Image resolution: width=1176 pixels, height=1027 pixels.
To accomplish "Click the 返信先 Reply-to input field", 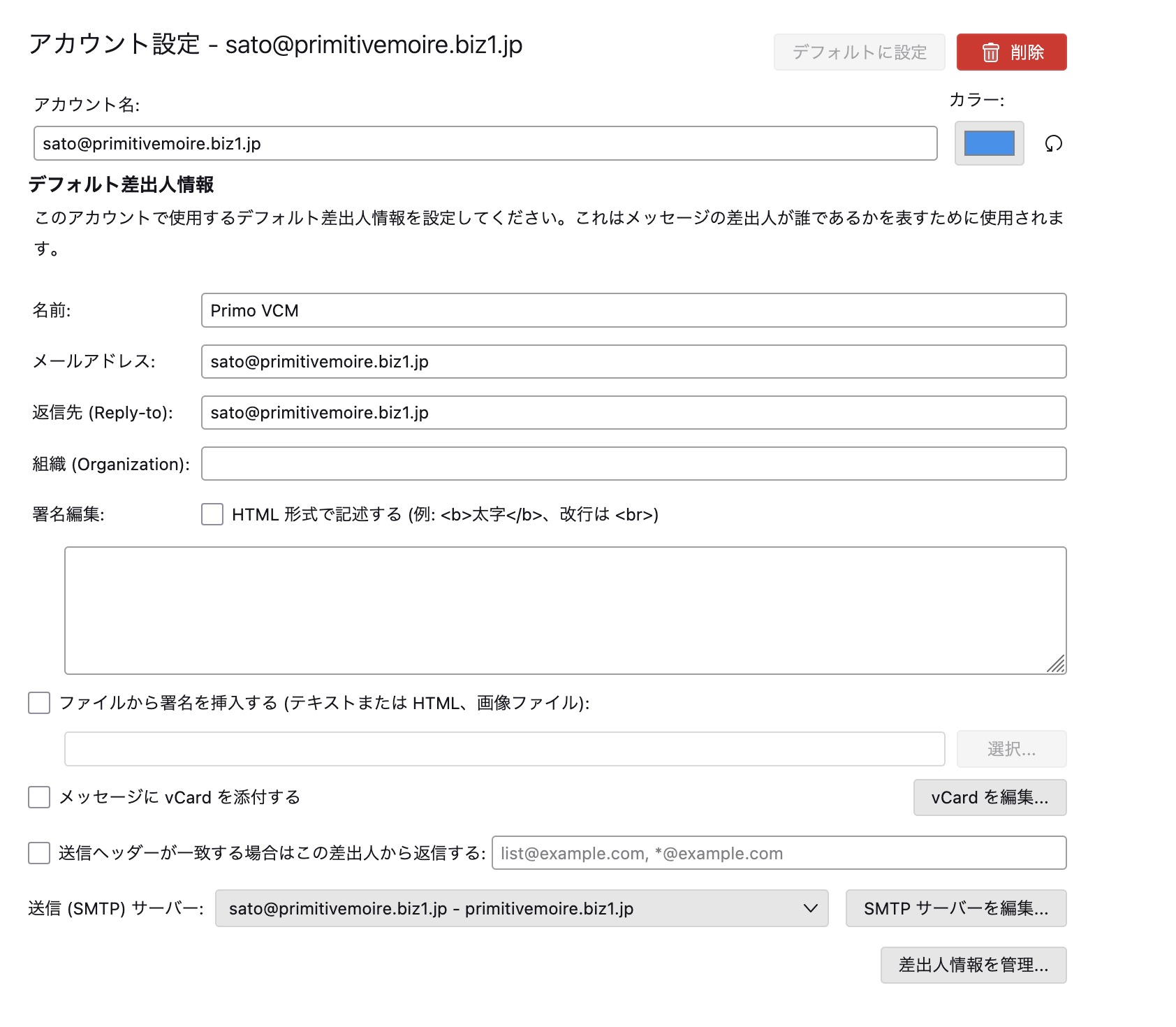I will [633, 413].
